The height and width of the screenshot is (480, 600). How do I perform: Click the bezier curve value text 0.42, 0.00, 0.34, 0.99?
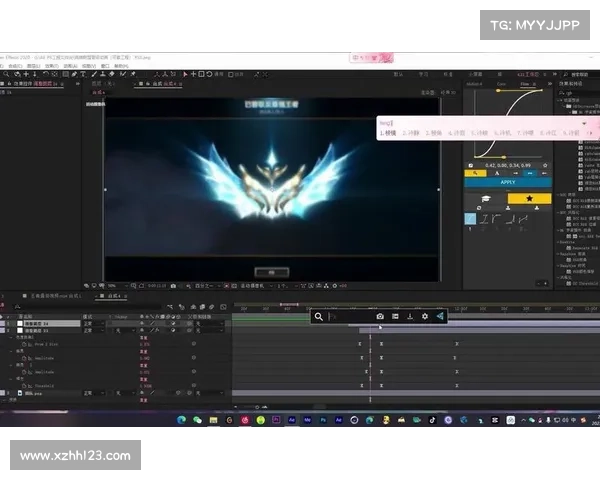point(507,163)
